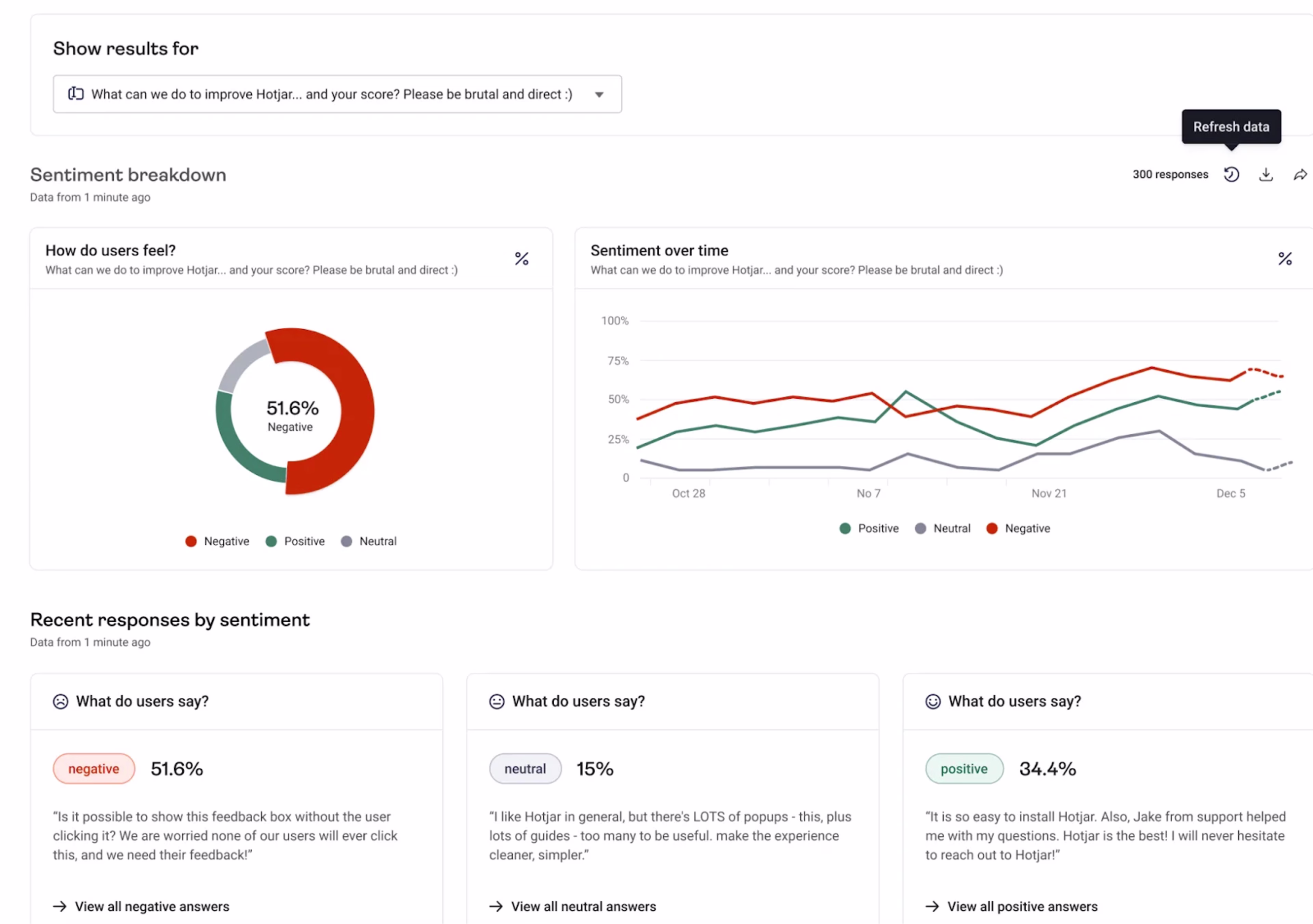
Task: Click the dropdown arrow in the question selector
Action: click(x=599, y=95)
